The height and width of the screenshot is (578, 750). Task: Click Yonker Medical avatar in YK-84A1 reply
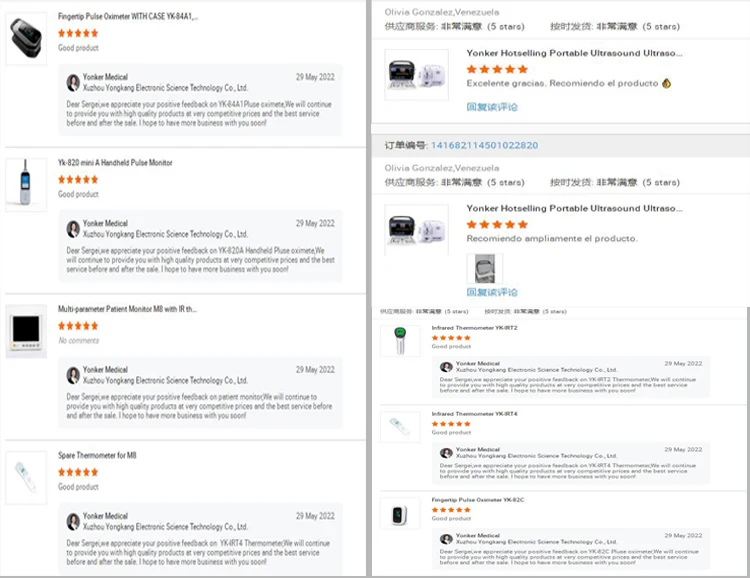pyautogui.click(x=73, y=82)
